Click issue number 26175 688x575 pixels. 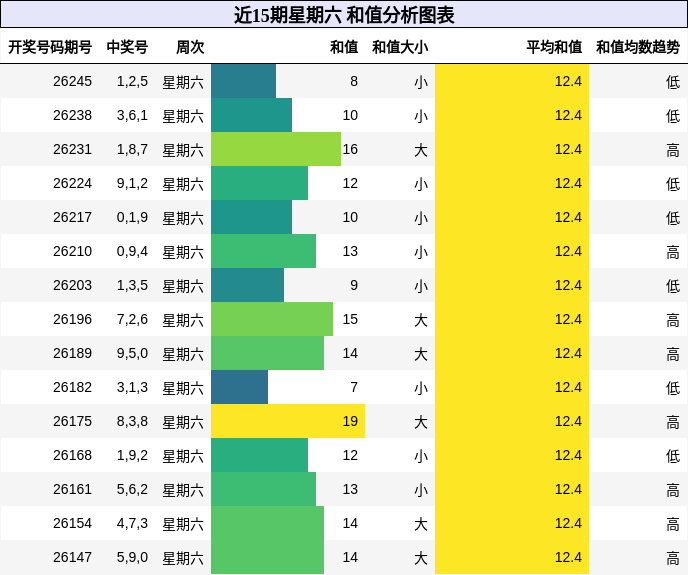click(x=72, y=421)
